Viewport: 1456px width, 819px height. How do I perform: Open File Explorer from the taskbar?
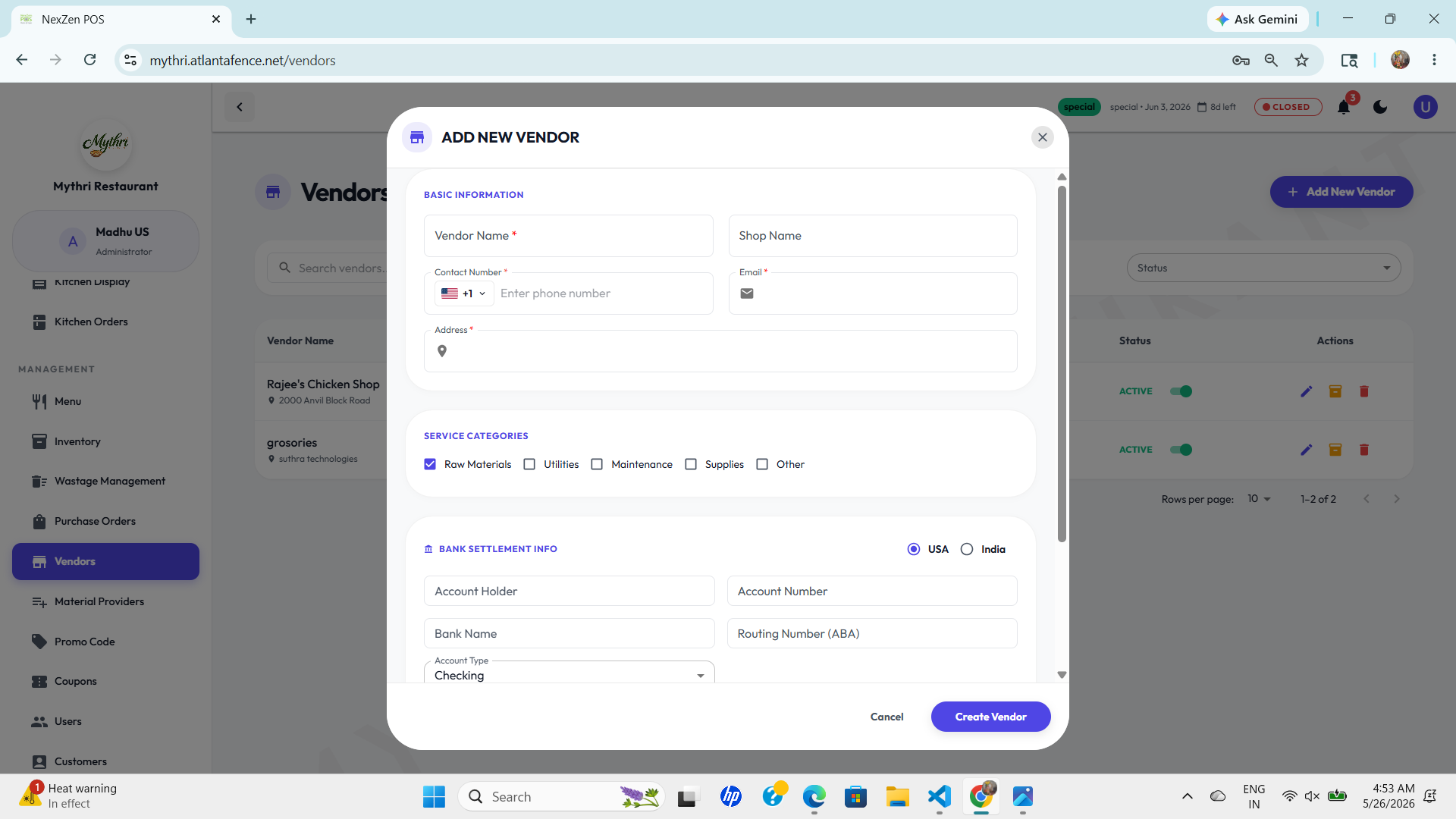click(x=897, y=796)
